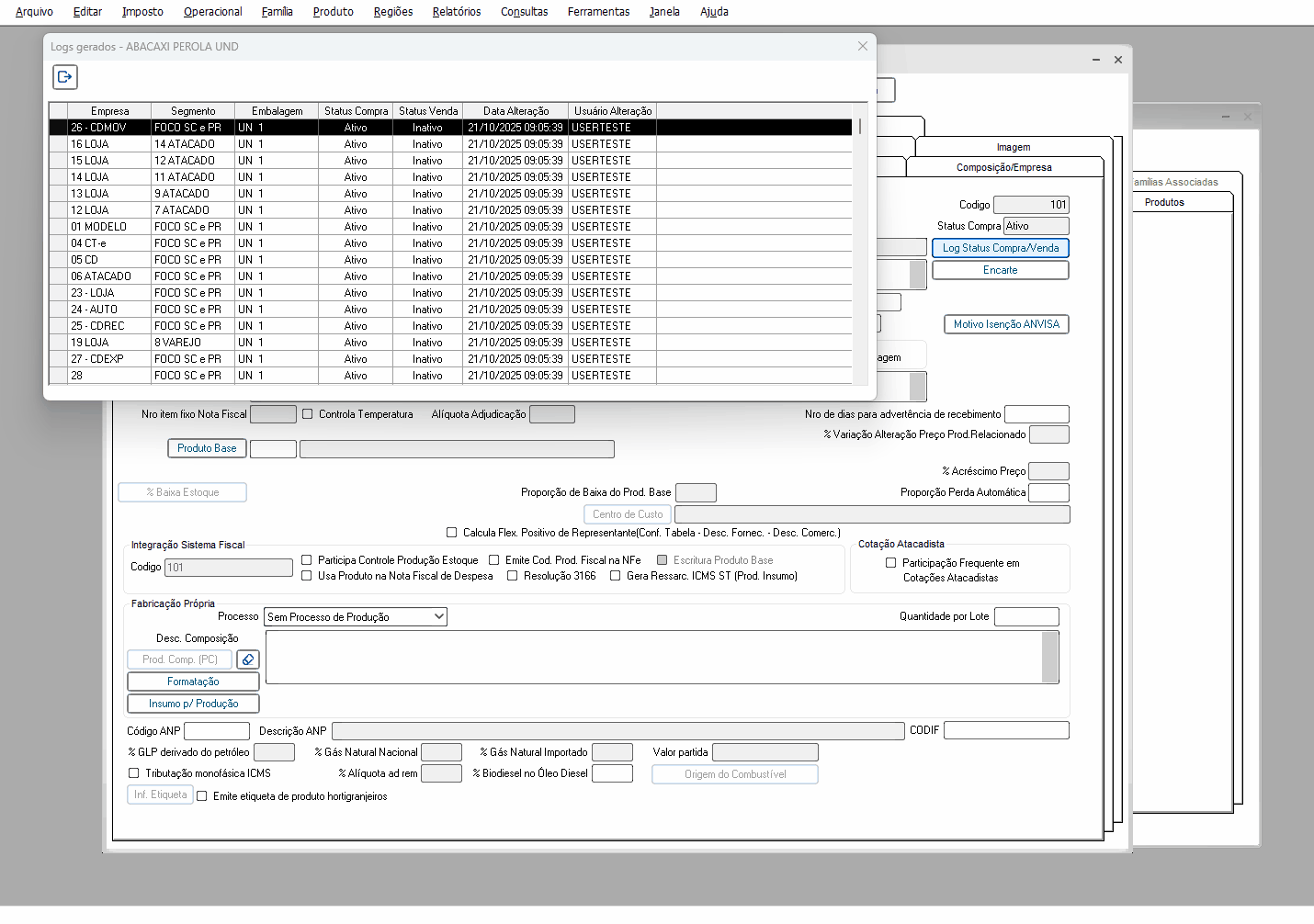This screenshot has width=1314, height=924.
Task: Click the CODIF input field
Action: 1006,730
